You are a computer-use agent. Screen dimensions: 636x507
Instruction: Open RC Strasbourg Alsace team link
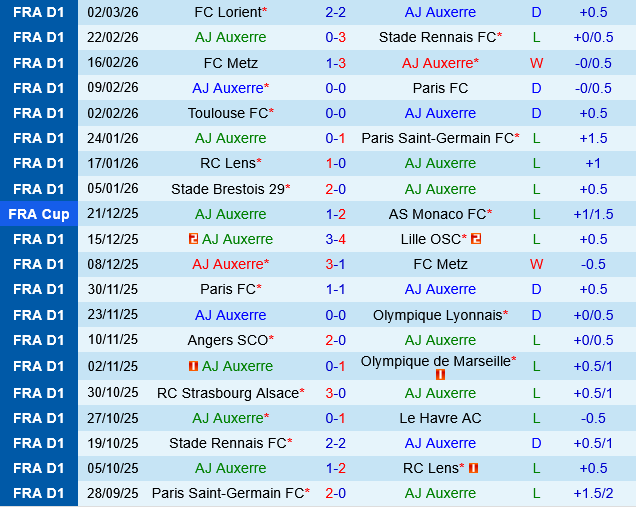click(x=227, y=393)
